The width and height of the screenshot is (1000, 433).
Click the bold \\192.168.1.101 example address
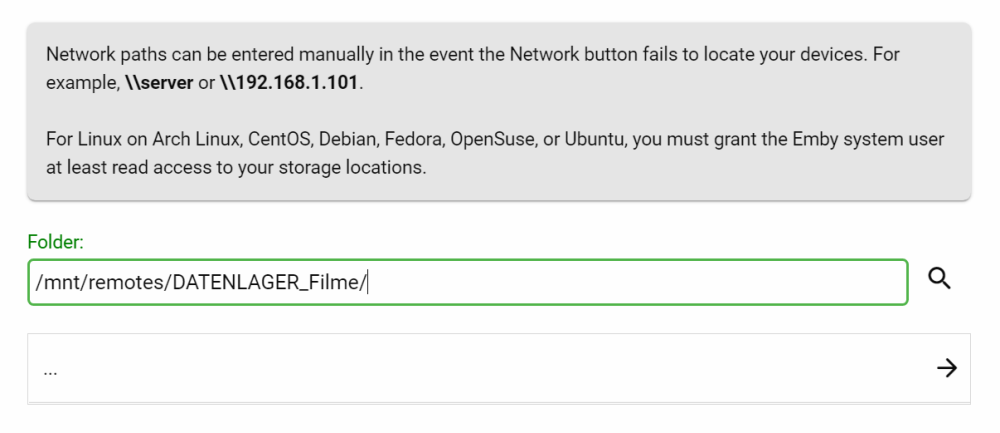[289, 84]
